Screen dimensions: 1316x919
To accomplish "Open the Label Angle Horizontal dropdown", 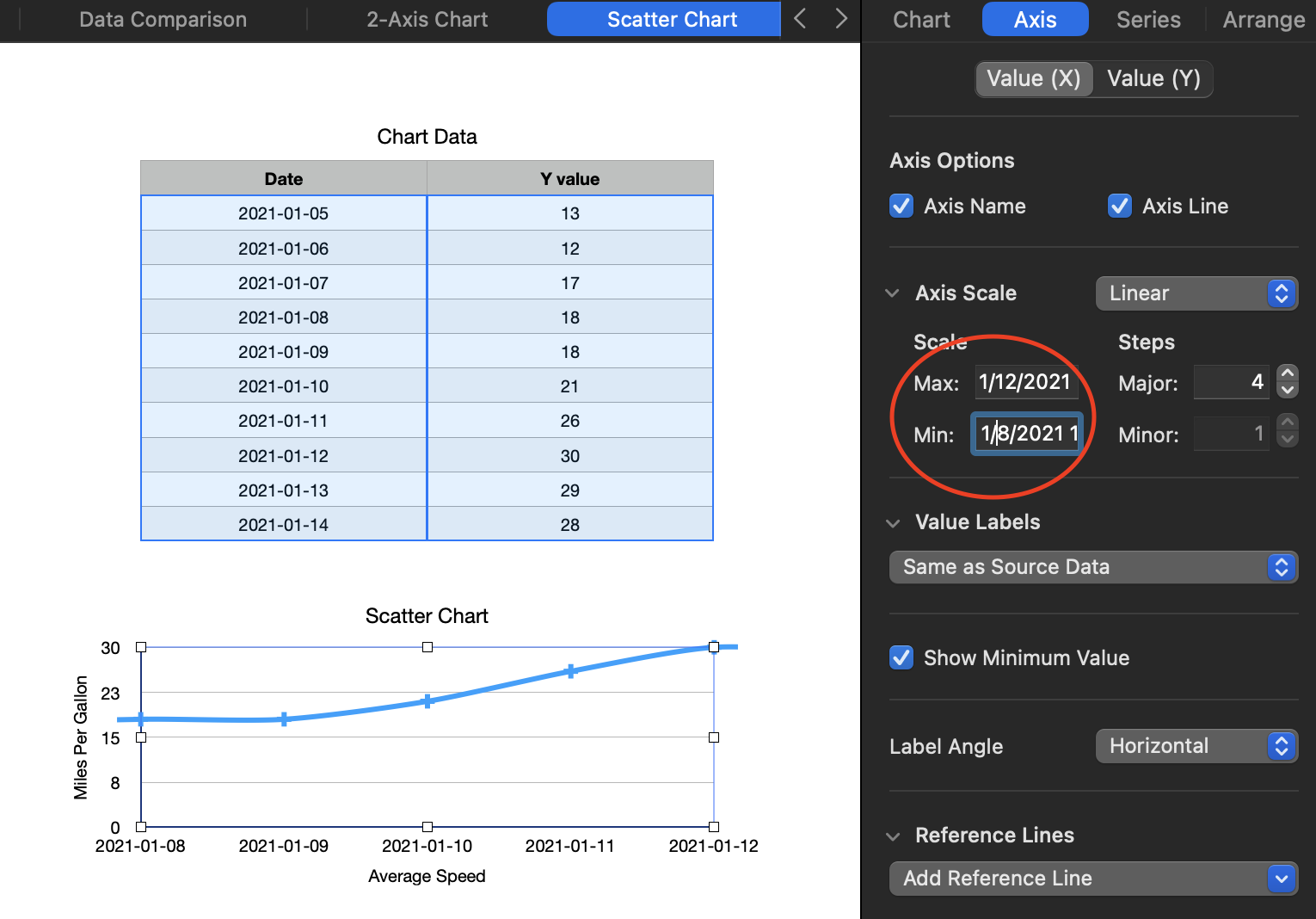I will (1196, 746).
